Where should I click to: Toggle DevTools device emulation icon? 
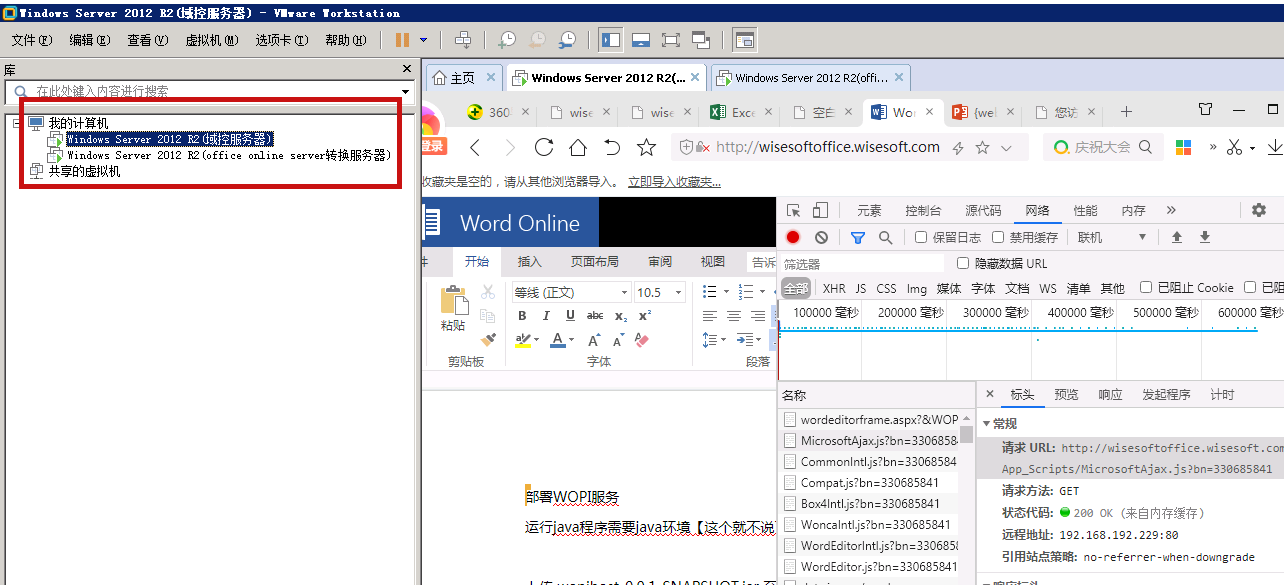coord(820,210)
